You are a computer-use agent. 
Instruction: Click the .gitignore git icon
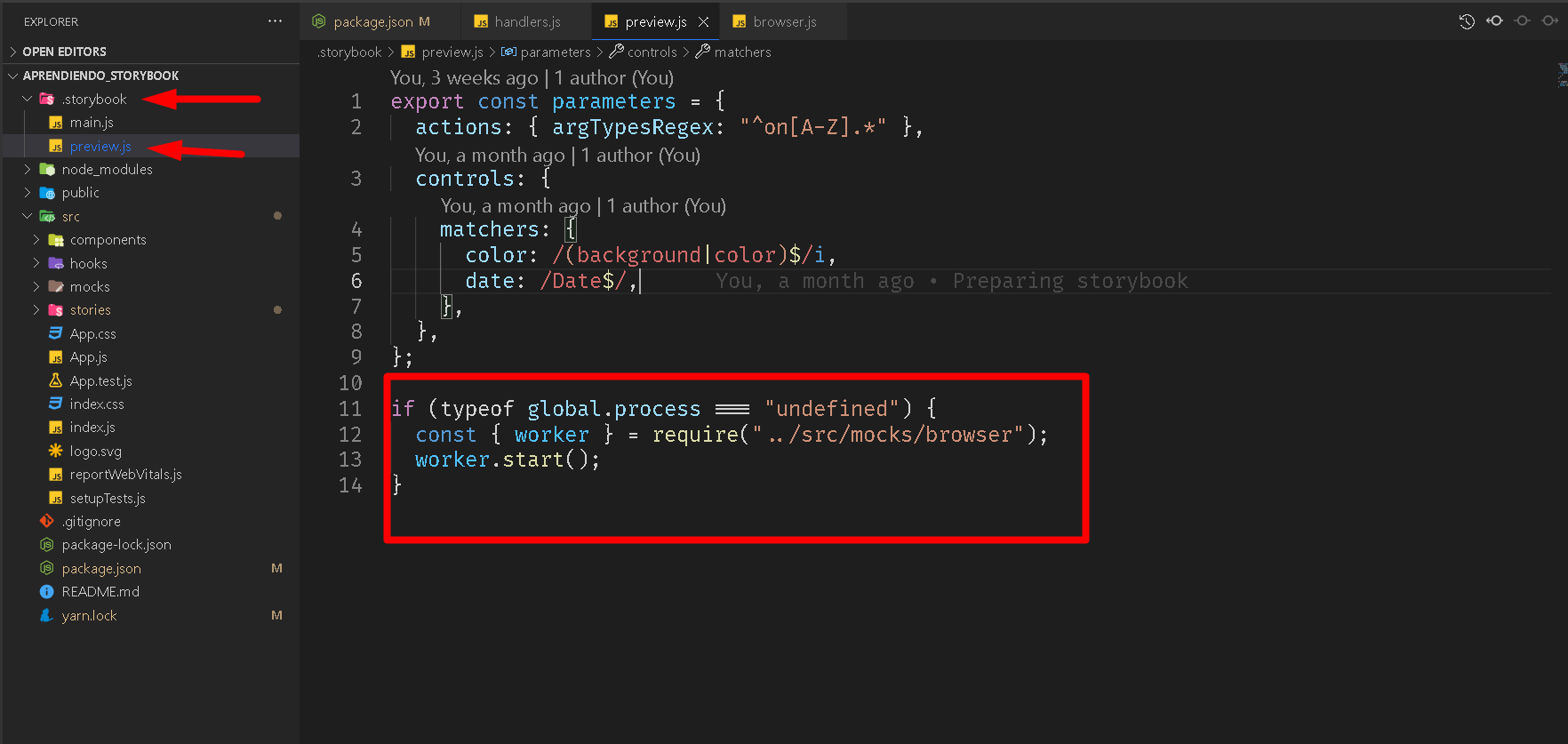47,522
